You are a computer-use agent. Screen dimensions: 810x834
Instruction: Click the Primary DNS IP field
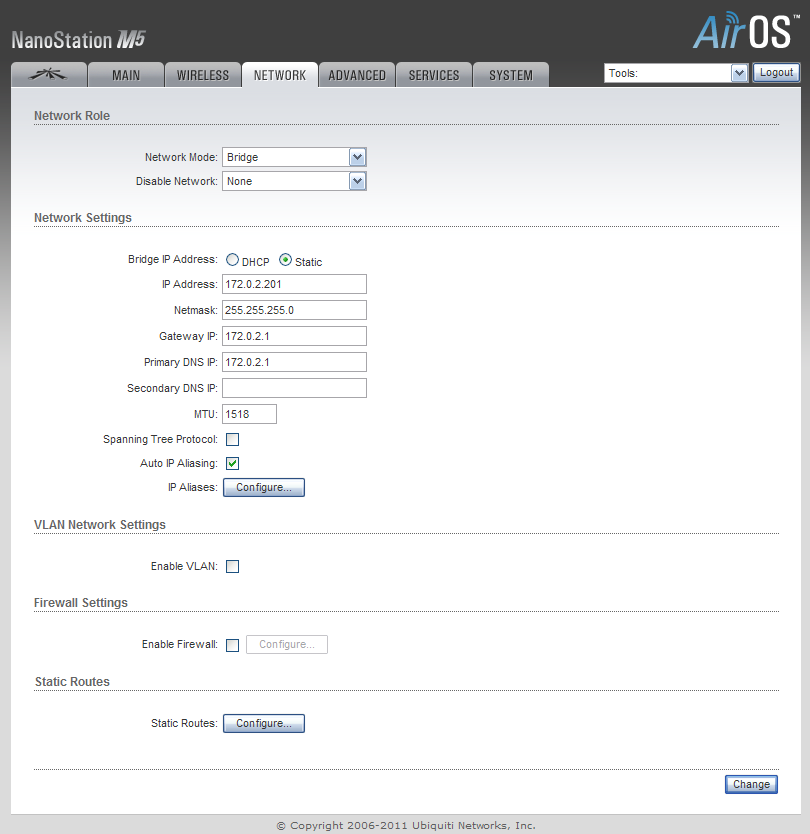(x=294, y=362)
